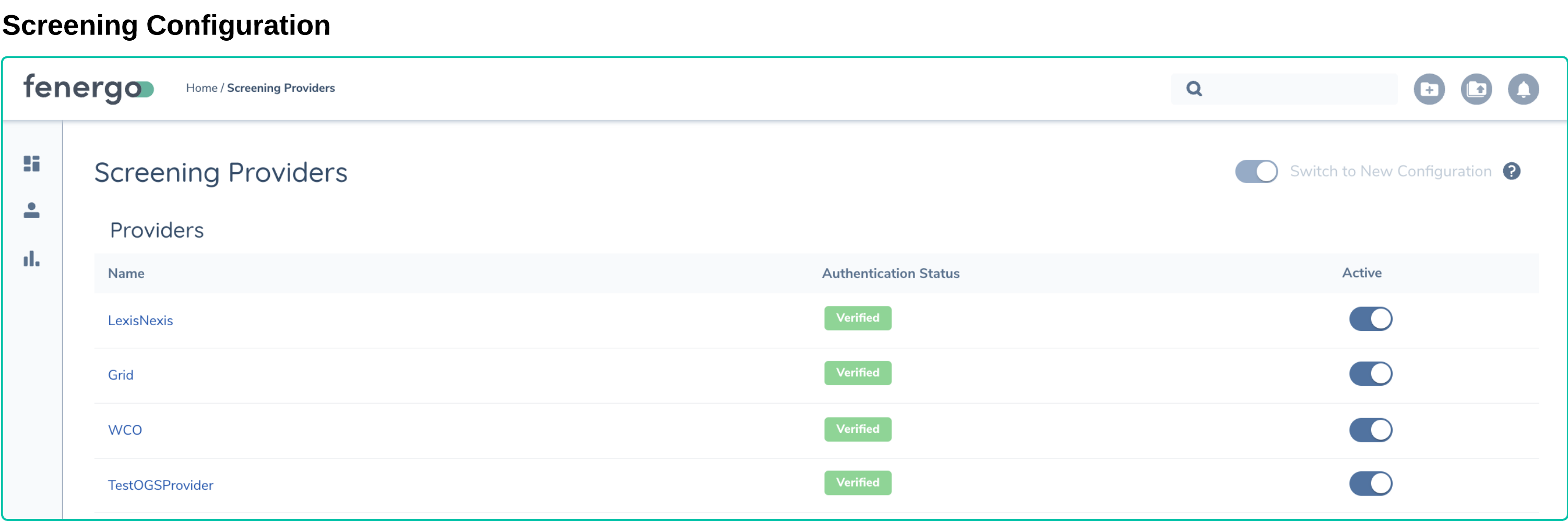Toggle Switch to New Configuration

(1256, 172)
